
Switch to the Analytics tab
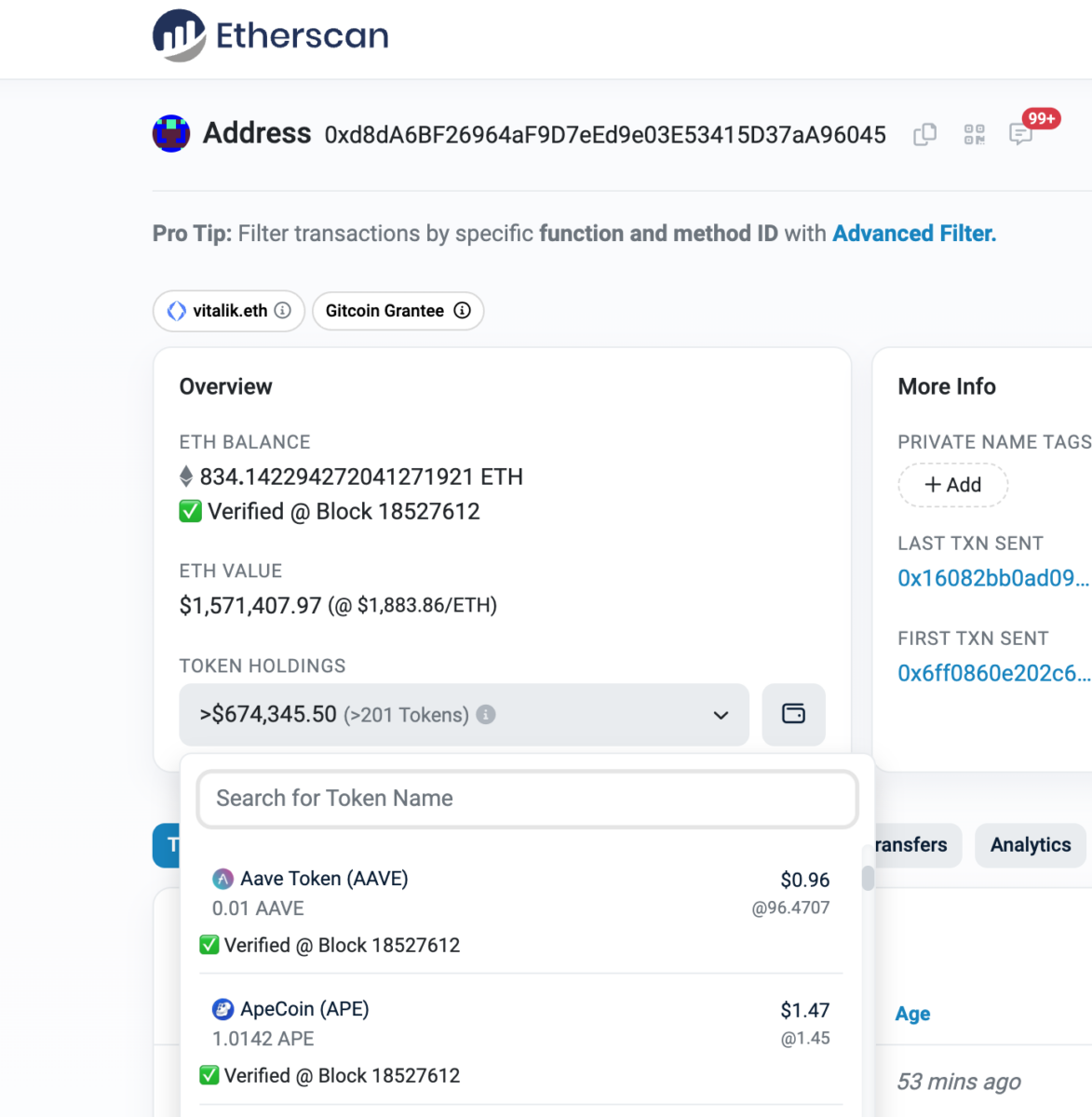[x=1030, y=845]
